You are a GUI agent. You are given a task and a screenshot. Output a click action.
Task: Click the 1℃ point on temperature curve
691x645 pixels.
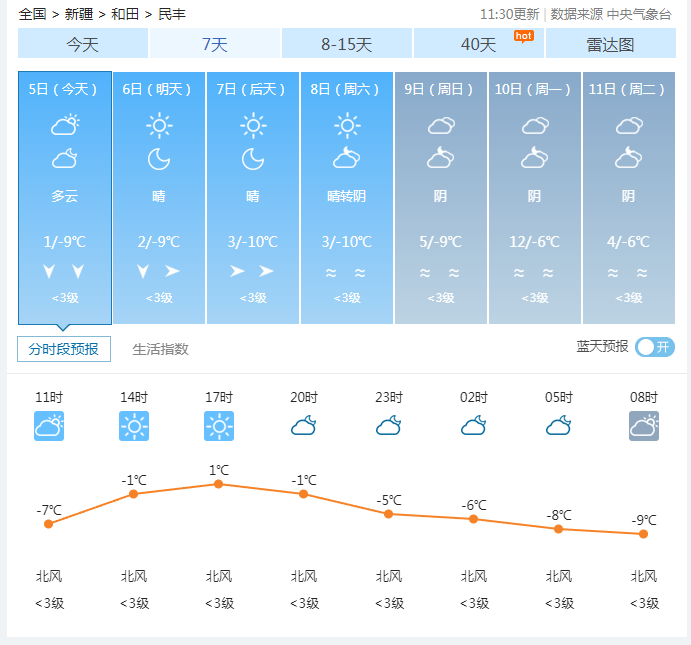point(218,484)
